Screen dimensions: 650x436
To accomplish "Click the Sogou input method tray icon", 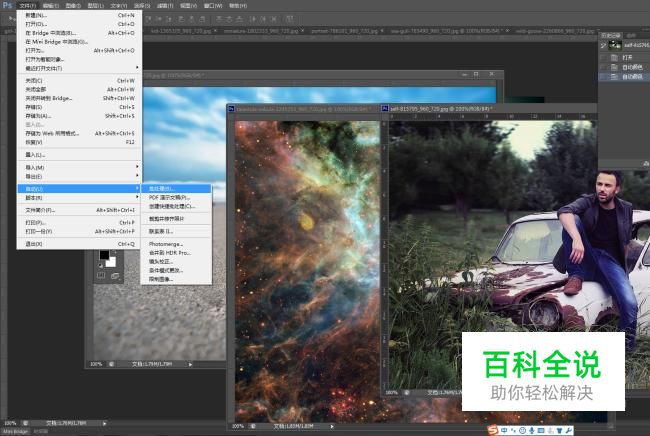I will pos(493,430).
